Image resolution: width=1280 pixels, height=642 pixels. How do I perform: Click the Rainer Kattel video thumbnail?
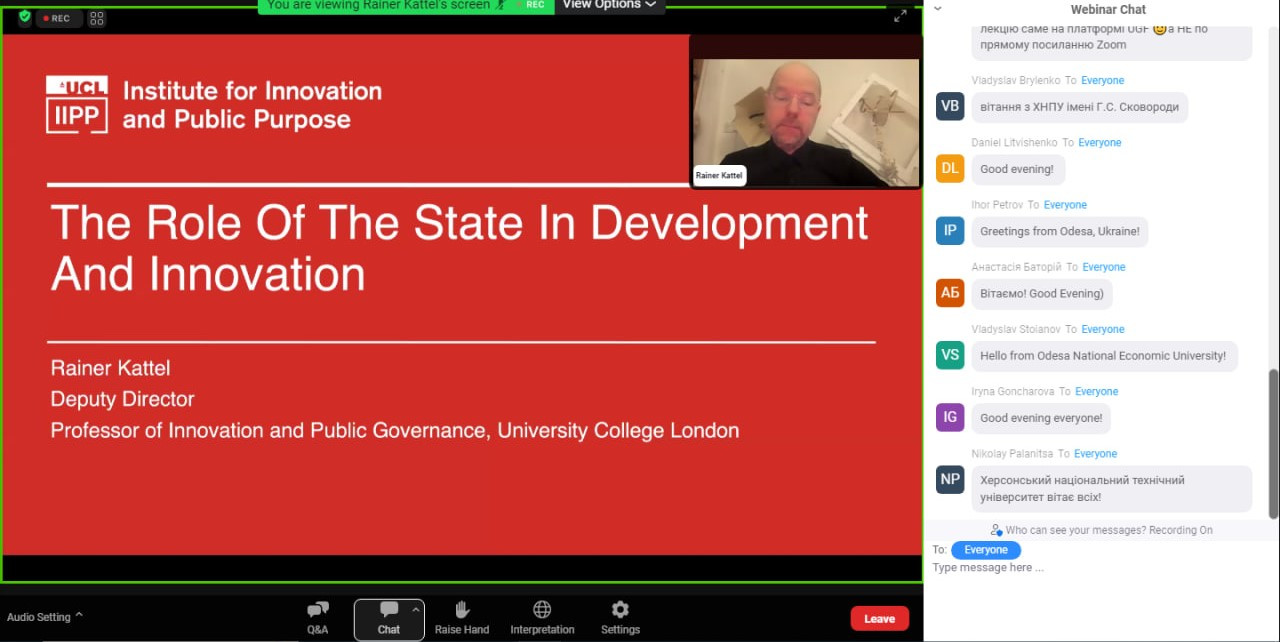806,123
